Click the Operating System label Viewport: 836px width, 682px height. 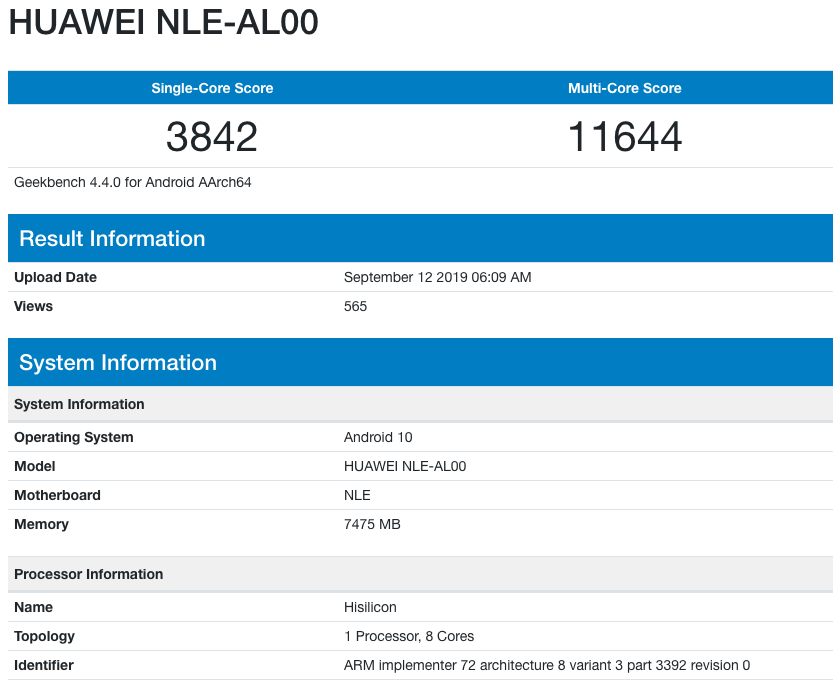click(74, 437)
